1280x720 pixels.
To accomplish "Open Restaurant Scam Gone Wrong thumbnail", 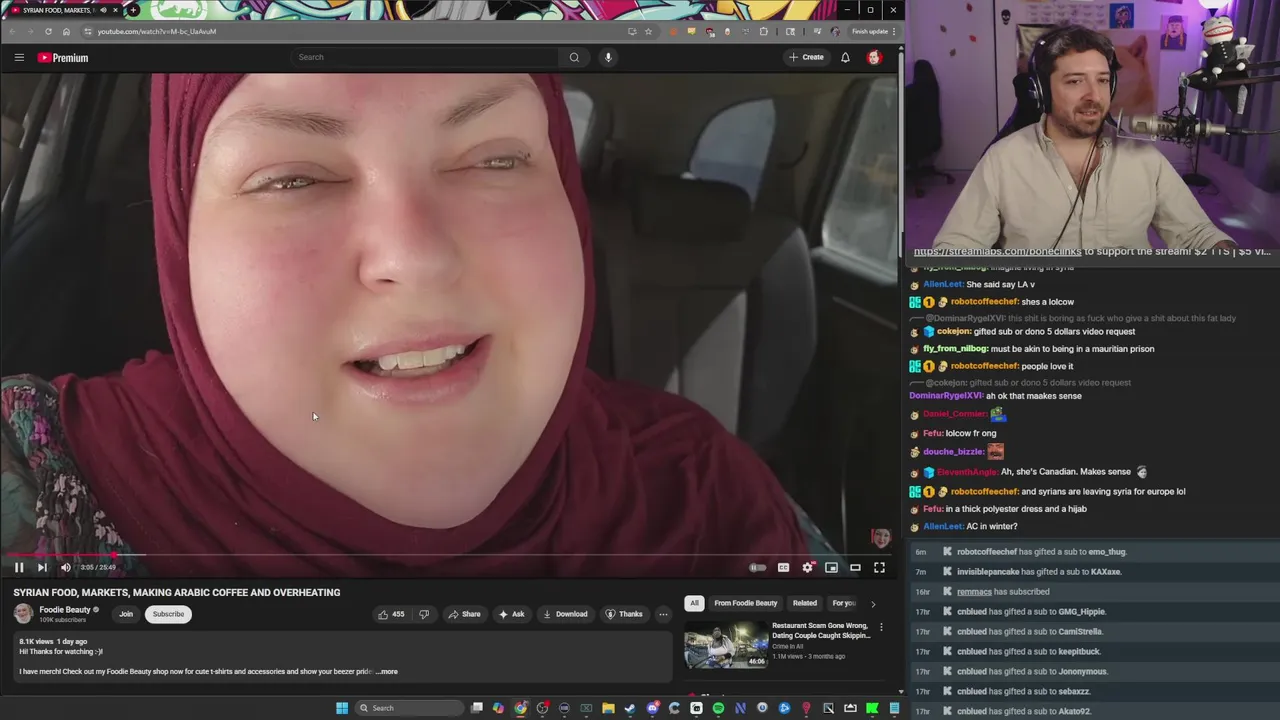I will 726,645.
